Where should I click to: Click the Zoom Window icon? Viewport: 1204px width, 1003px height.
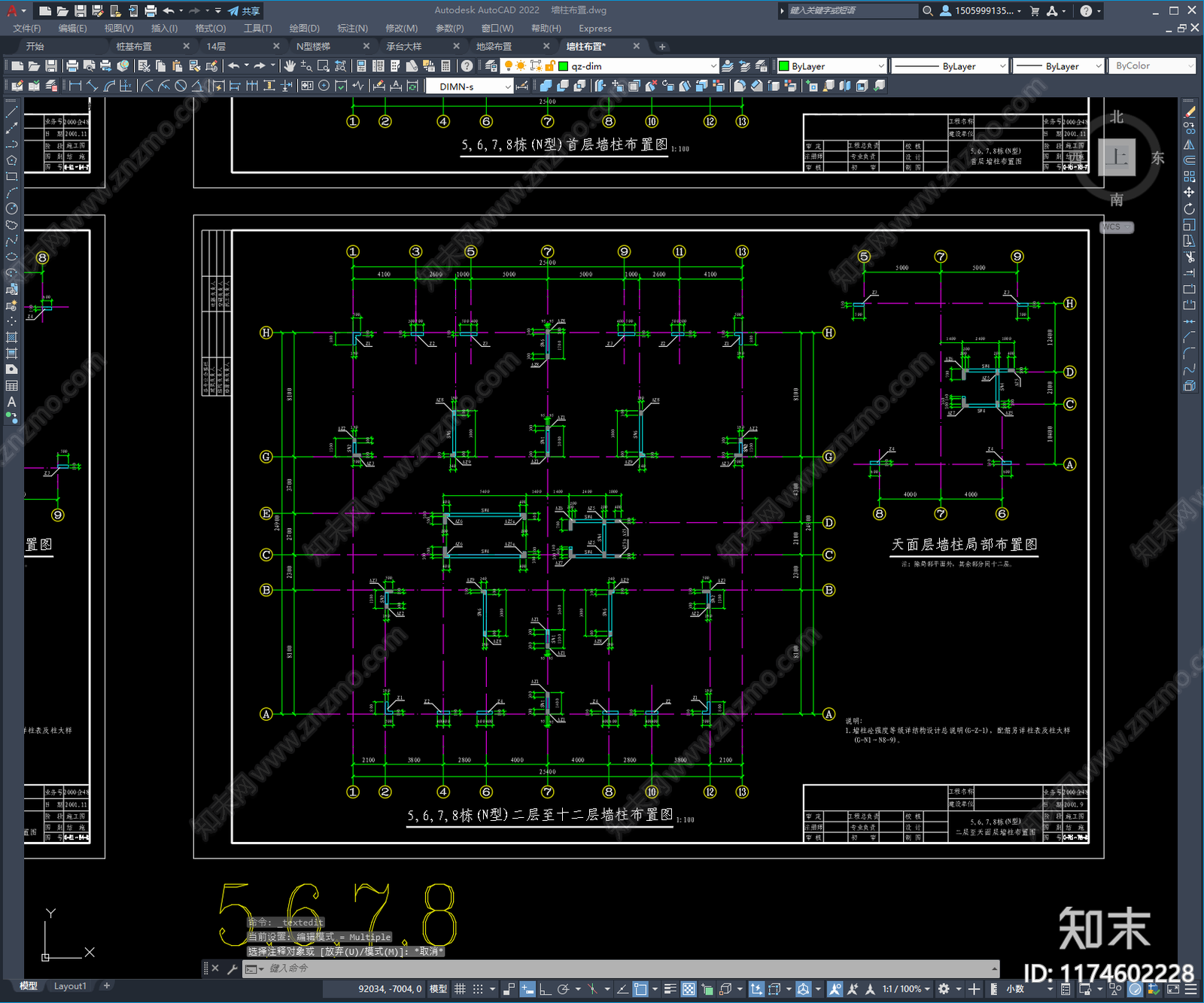point(324,66)
